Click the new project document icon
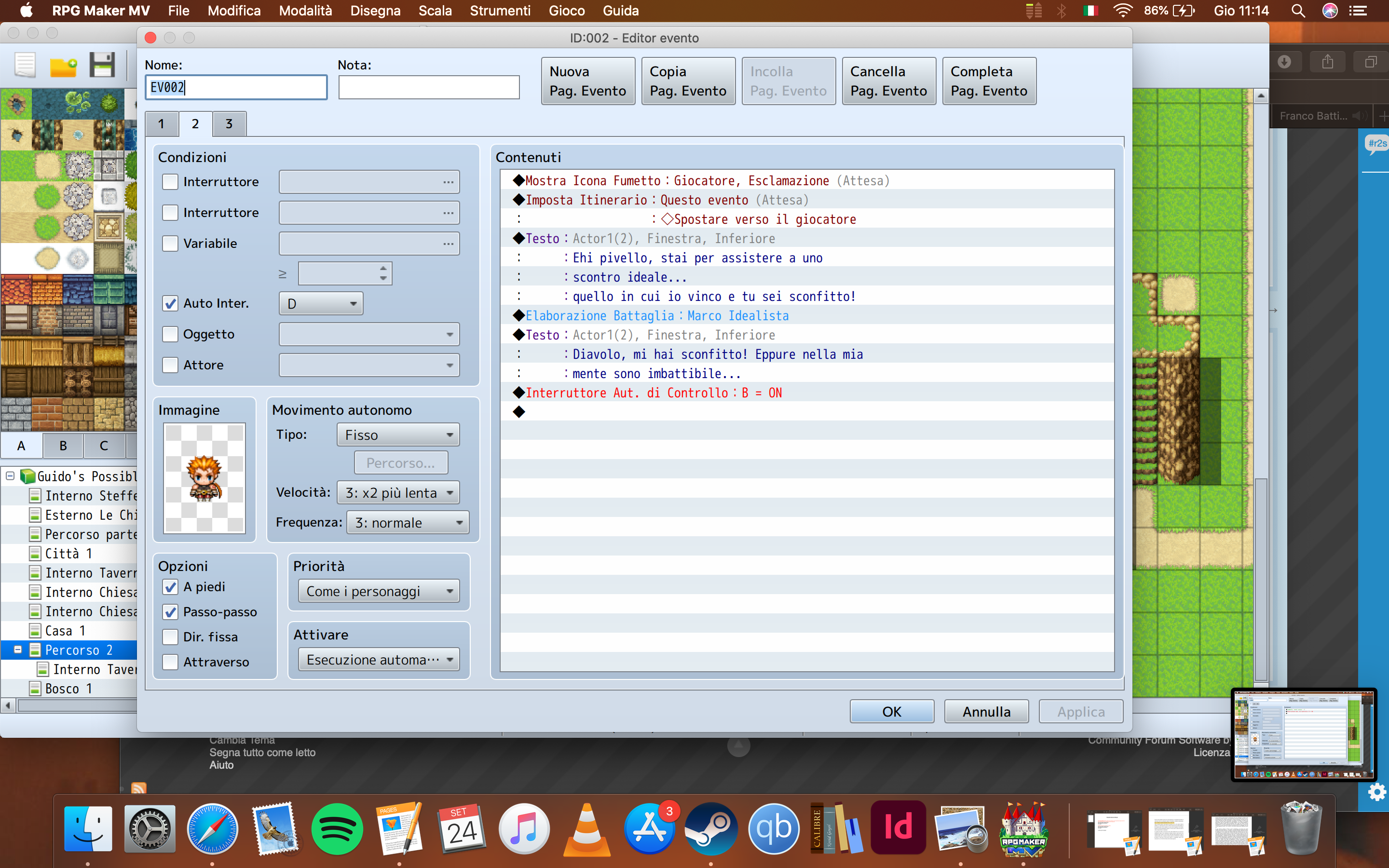This screenshot has width=1389, height=868. click(x=25, y=65)
